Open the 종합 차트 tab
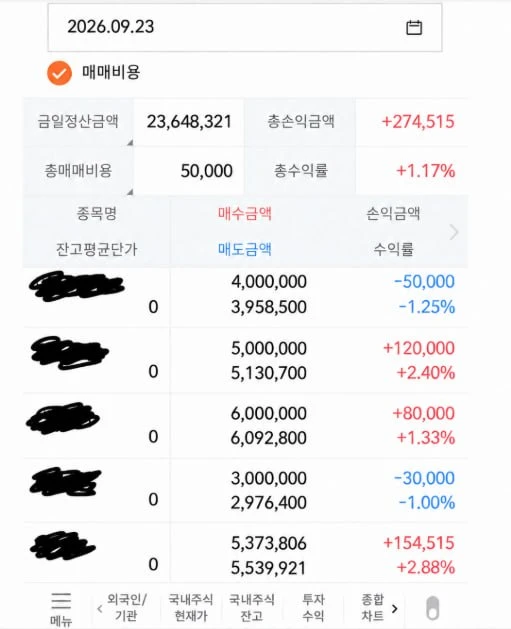The image size is (511, 629). point(373,607)
